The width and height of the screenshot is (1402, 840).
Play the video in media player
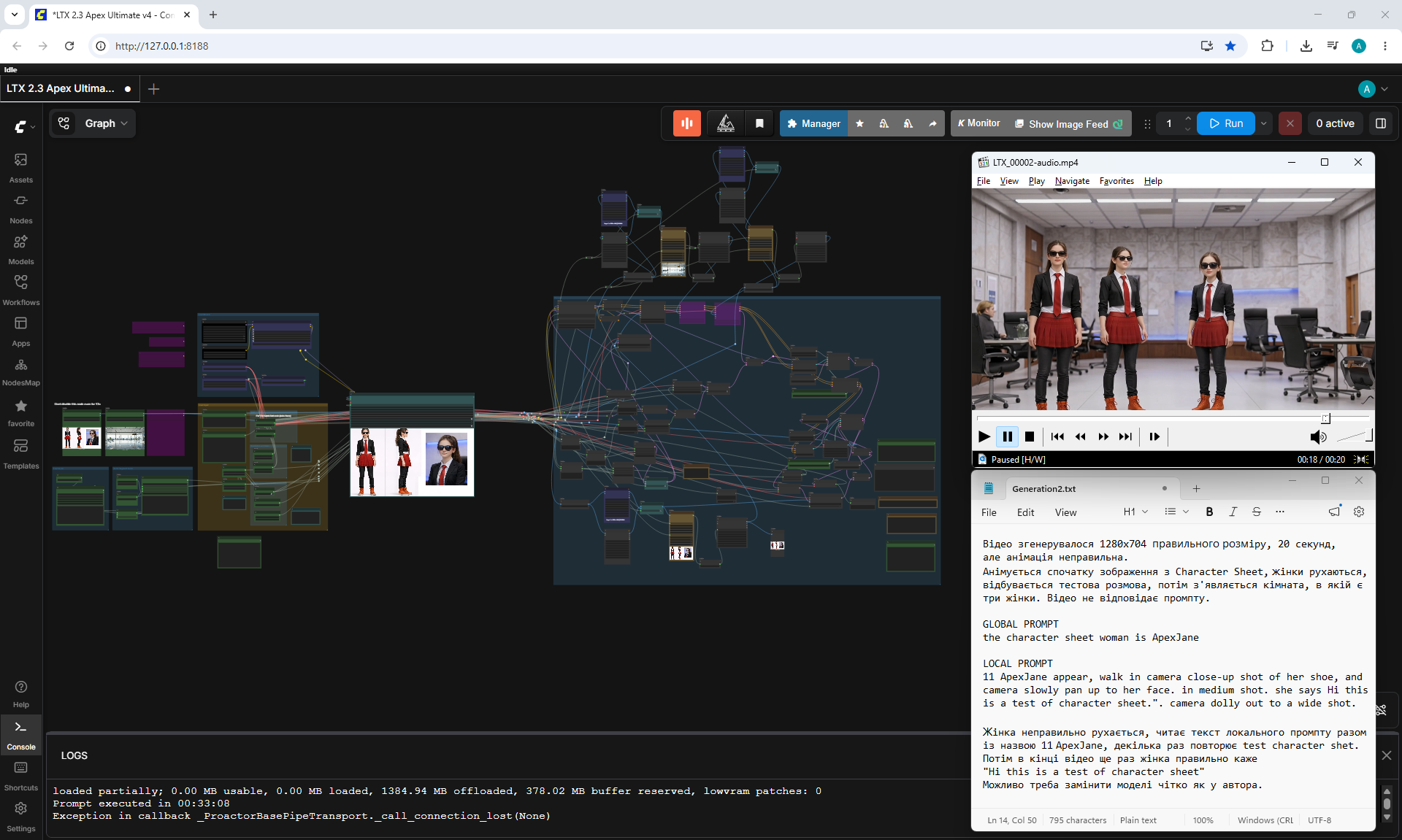click(x=984, y=436)
